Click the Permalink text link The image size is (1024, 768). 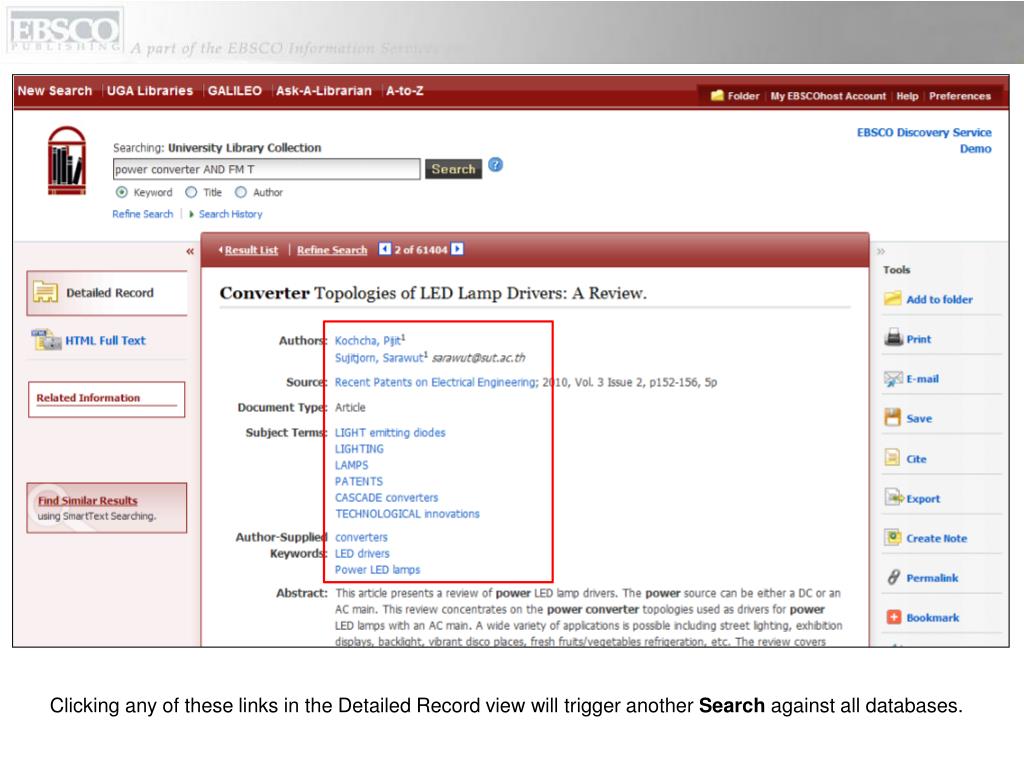point(932,578)
